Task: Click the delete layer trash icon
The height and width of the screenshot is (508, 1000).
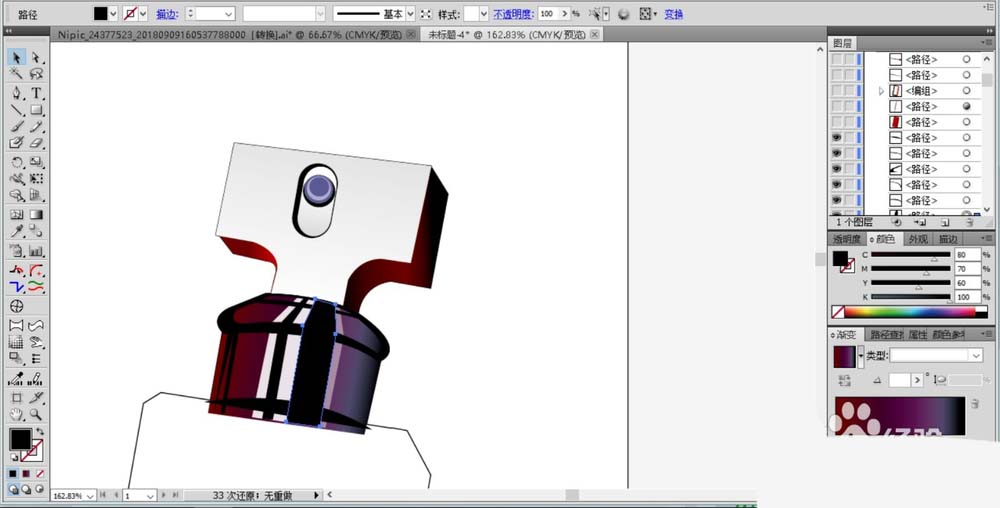Action: tap(969, 222)
